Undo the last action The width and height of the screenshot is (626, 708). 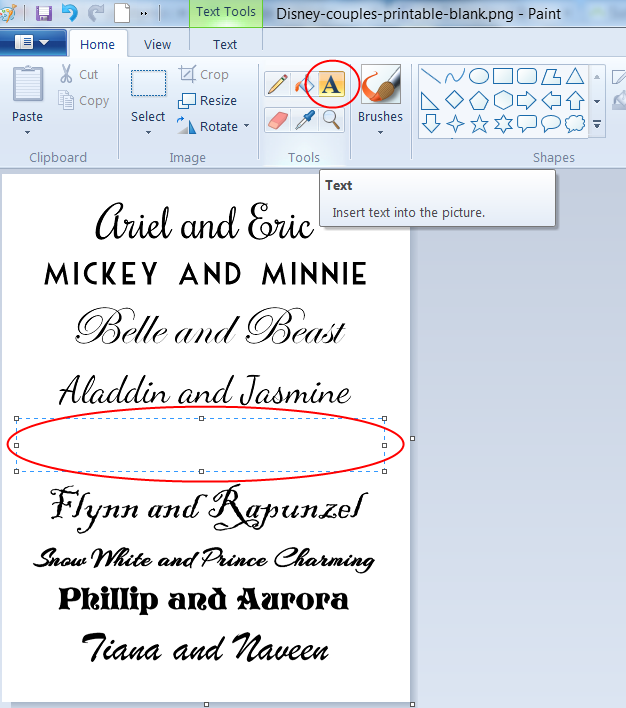point(70,13)
